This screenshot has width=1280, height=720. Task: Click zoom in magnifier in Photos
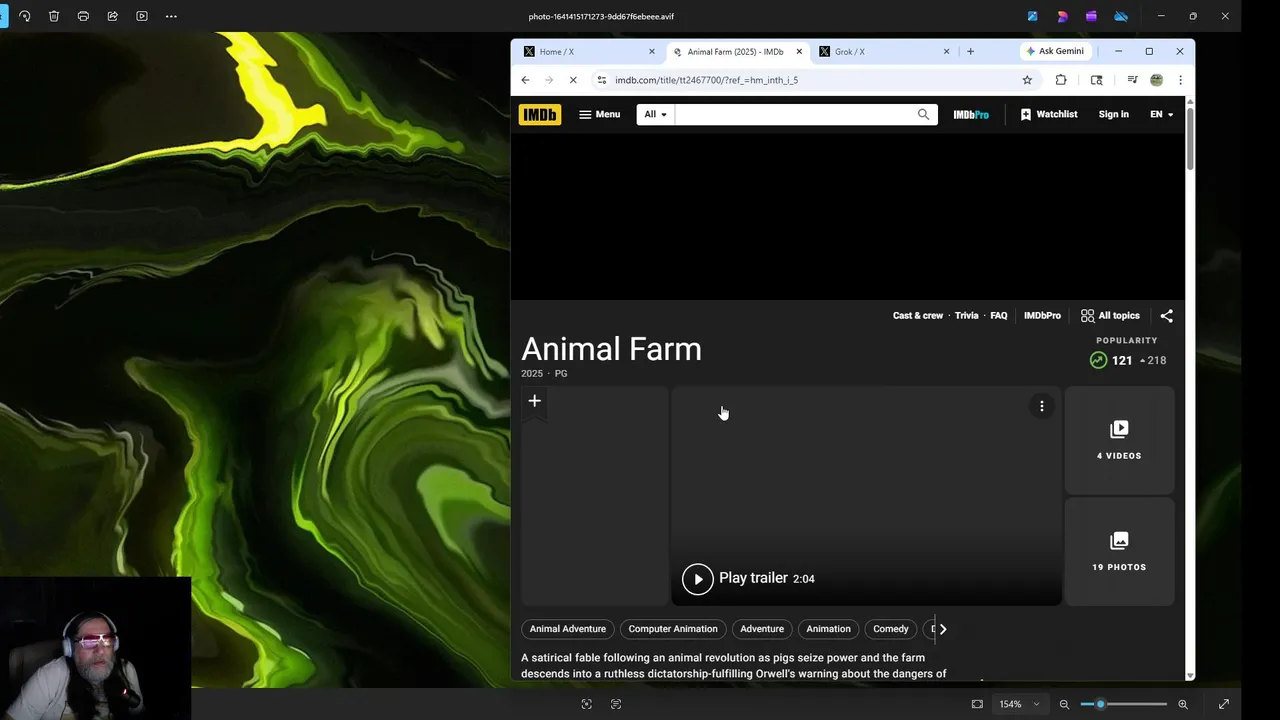point(1183,704)
